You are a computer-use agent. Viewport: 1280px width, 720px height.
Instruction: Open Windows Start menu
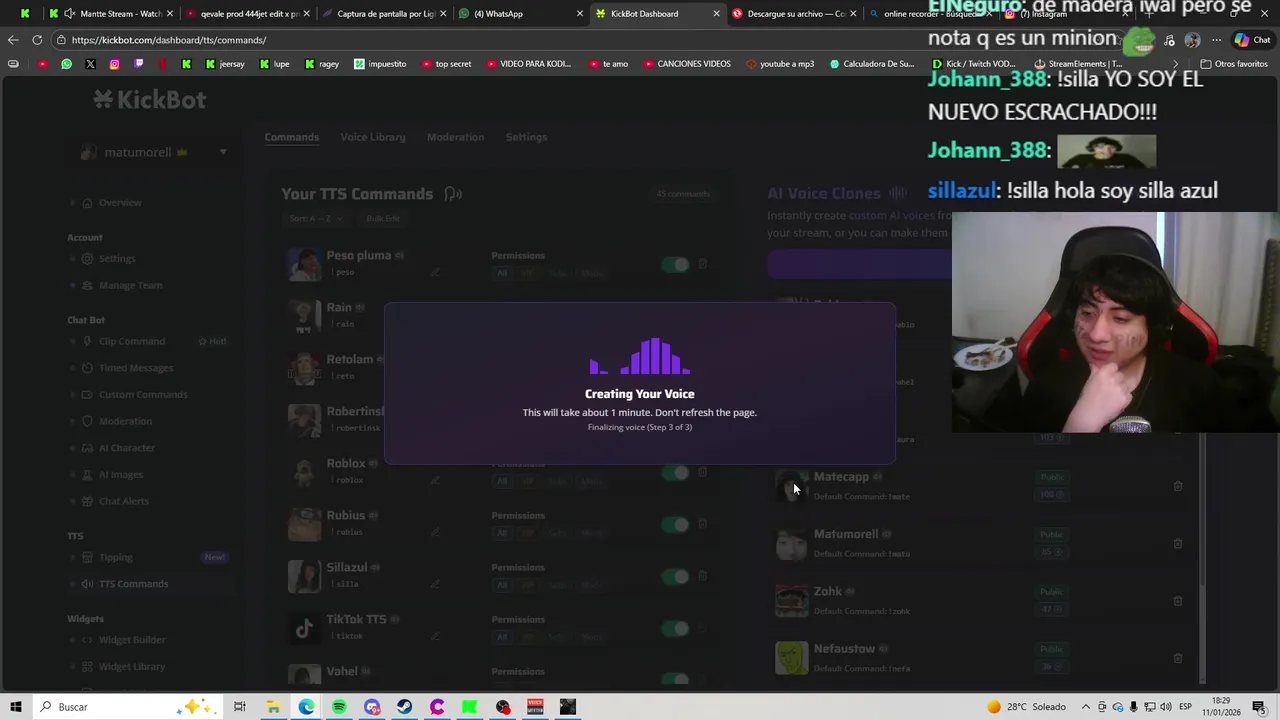16,707
